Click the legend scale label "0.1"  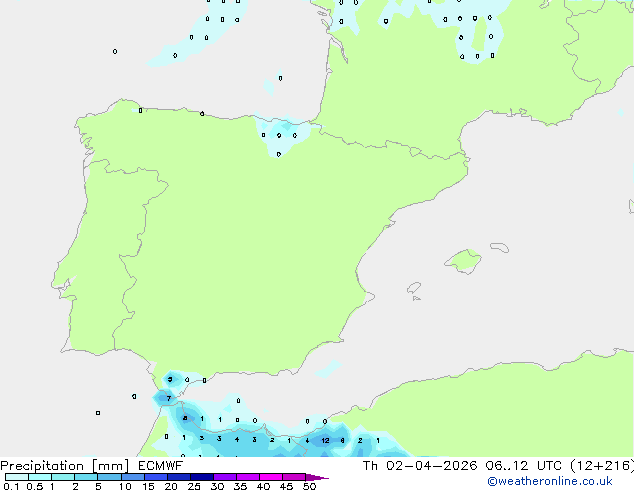coord(11,486)
